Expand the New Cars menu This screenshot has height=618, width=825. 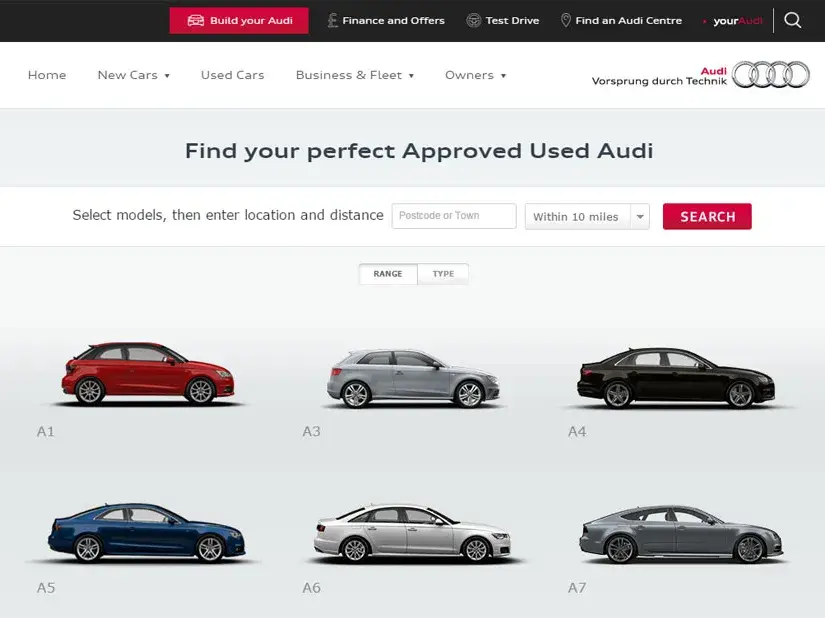(133, 75)
